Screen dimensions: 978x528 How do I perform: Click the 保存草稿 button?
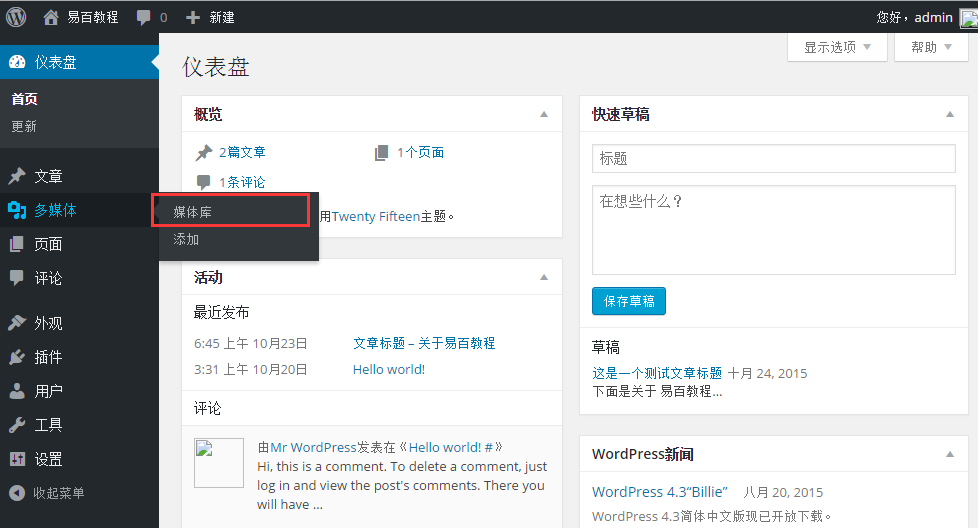point(629,301)
